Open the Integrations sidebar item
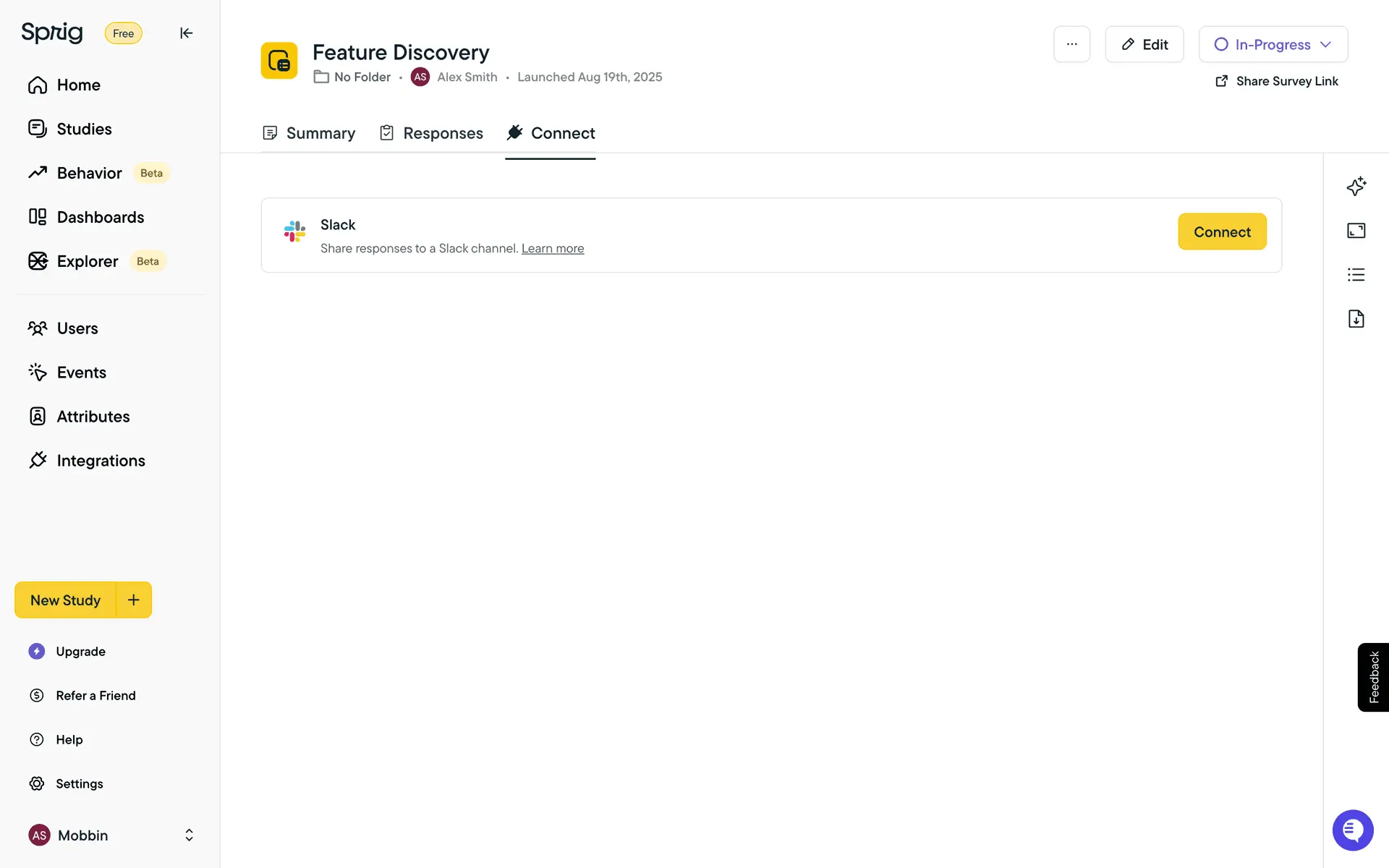Screen dimensions: 1389x868 click(x=101, y=461)
